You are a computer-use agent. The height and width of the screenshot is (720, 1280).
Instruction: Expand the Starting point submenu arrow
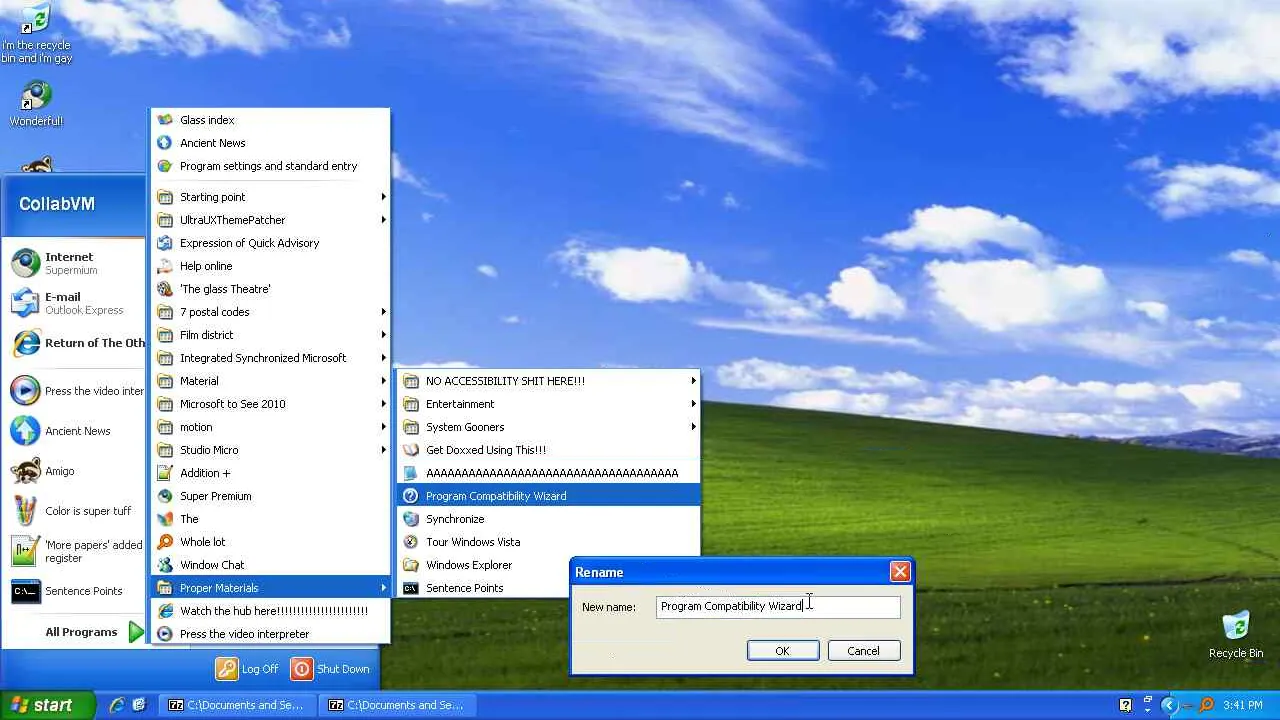(x=383, y=197)
